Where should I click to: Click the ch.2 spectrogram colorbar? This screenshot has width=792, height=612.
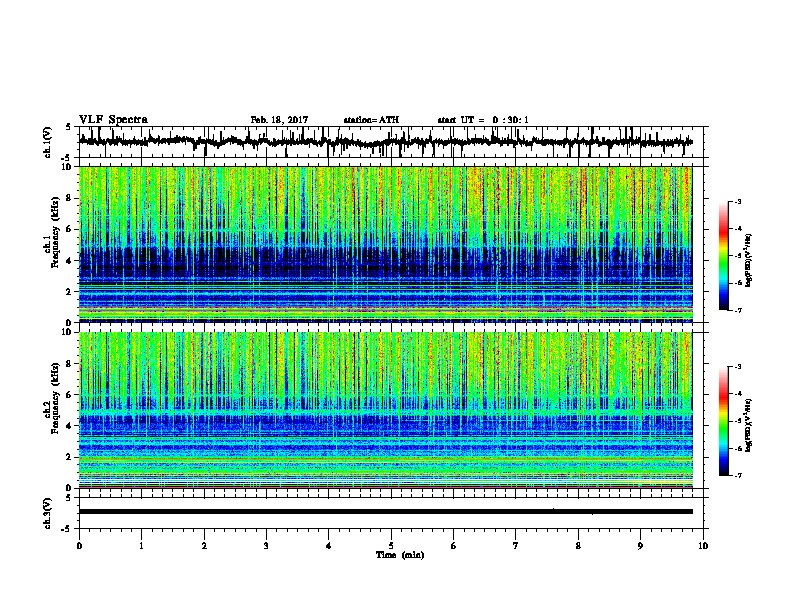[x=724, y=421]
